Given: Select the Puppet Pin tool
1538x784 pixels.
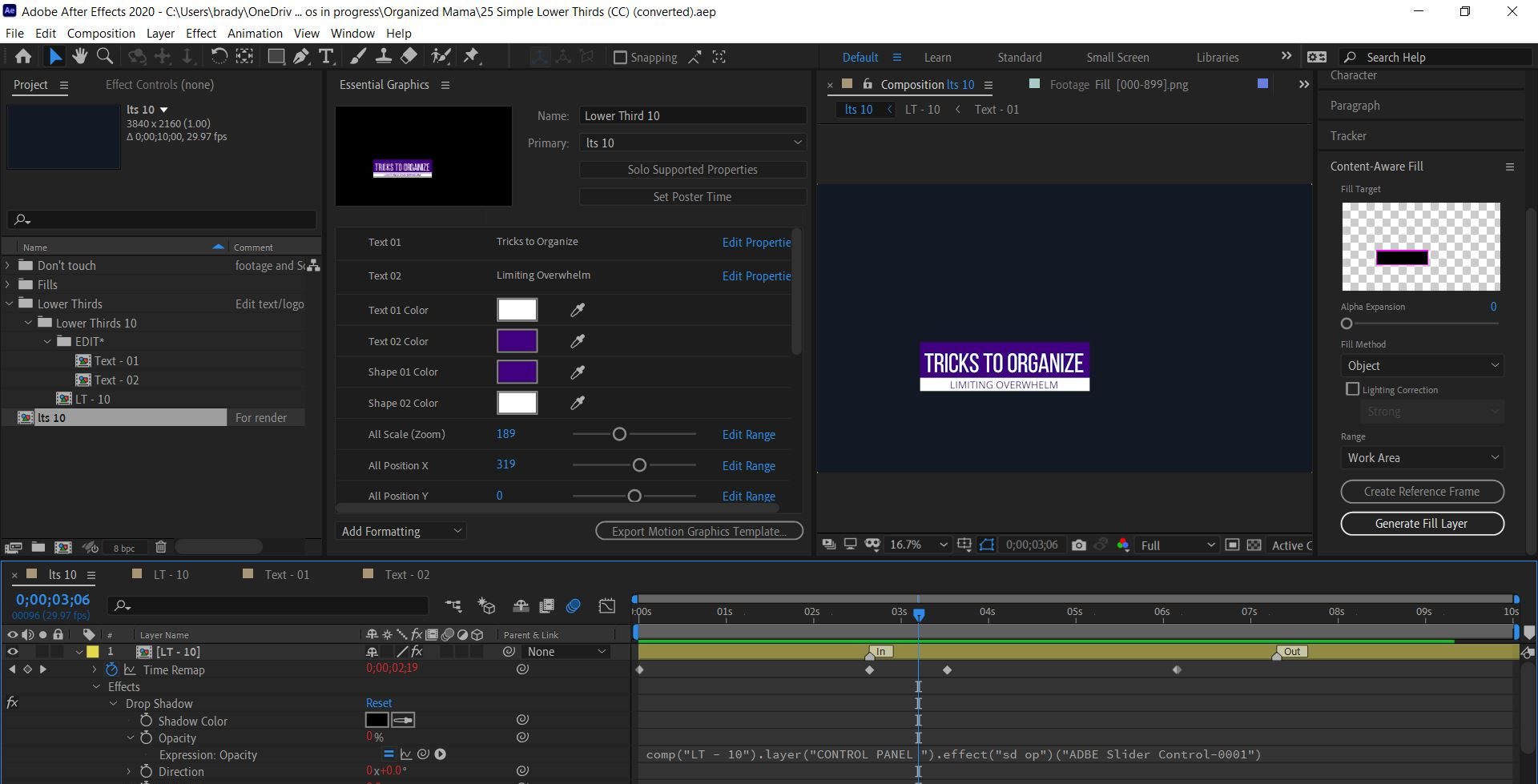Looking at the screenshot, I should pyautogui.click(x=472, y=56).
